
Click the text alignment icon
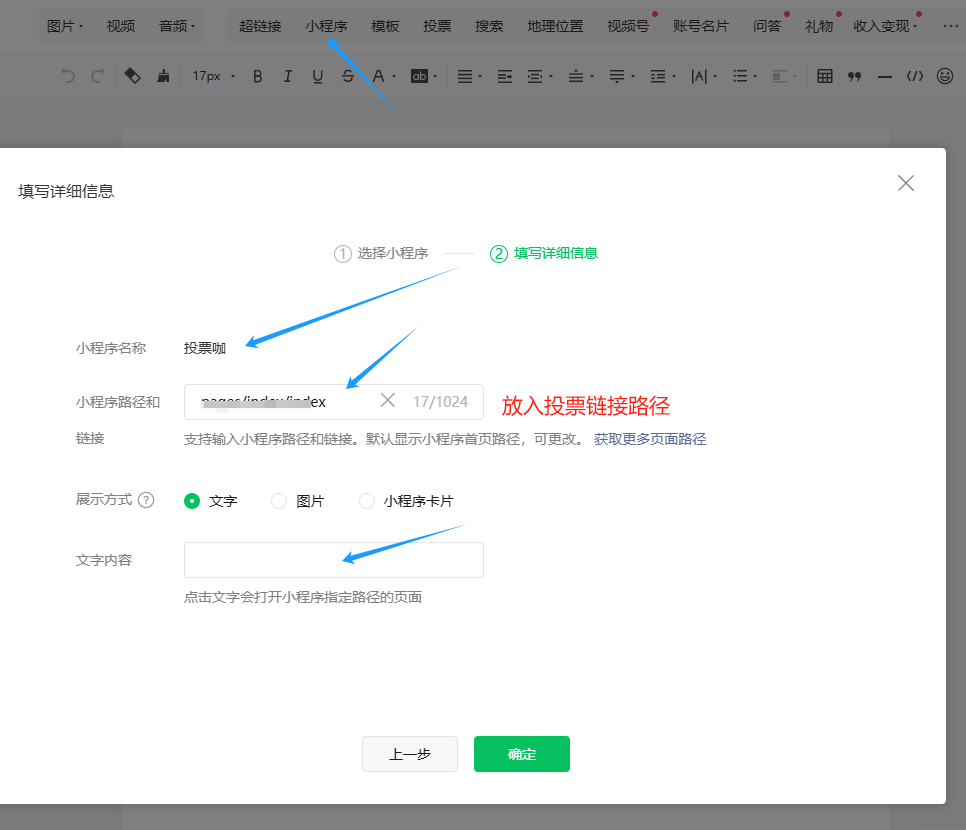pos(465,76)
